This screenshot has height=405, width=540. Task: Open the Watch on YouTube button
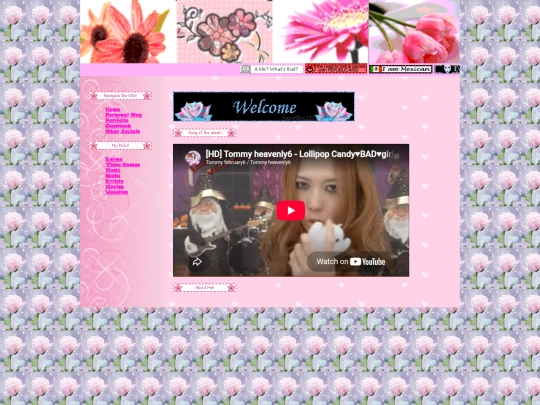351,262
